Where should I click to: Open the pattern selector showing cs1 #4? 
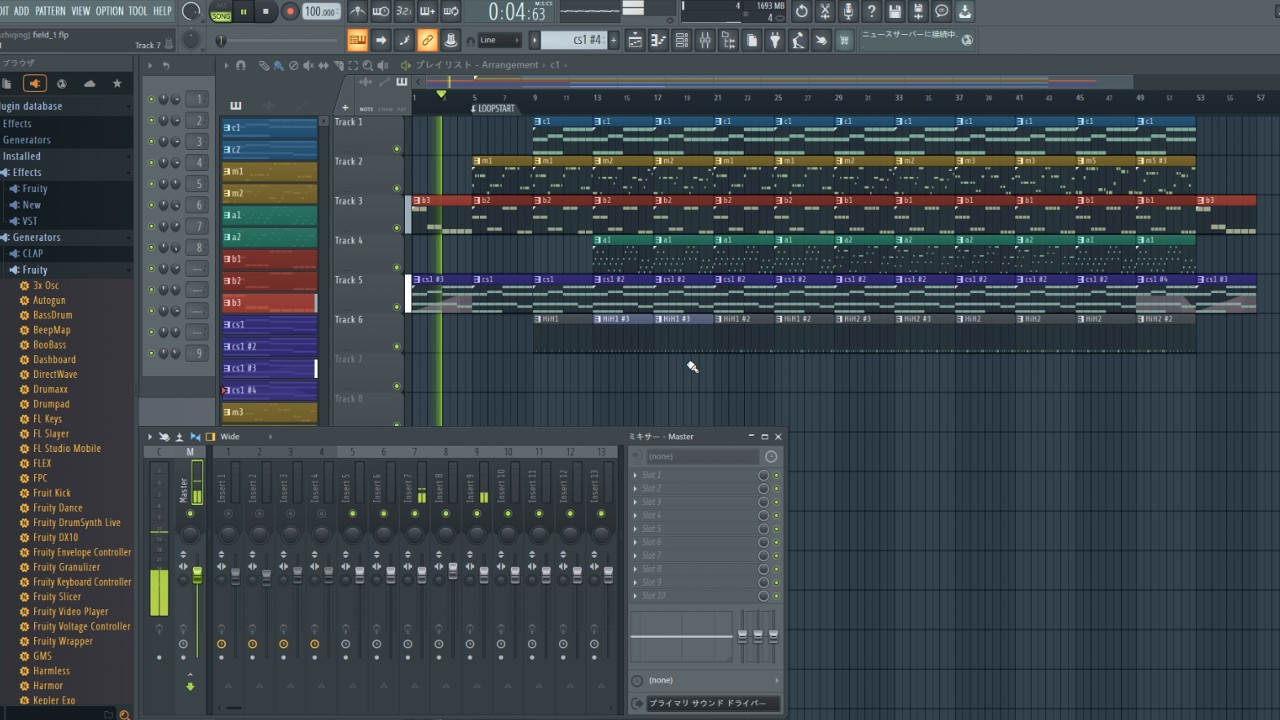coord(574,40)
